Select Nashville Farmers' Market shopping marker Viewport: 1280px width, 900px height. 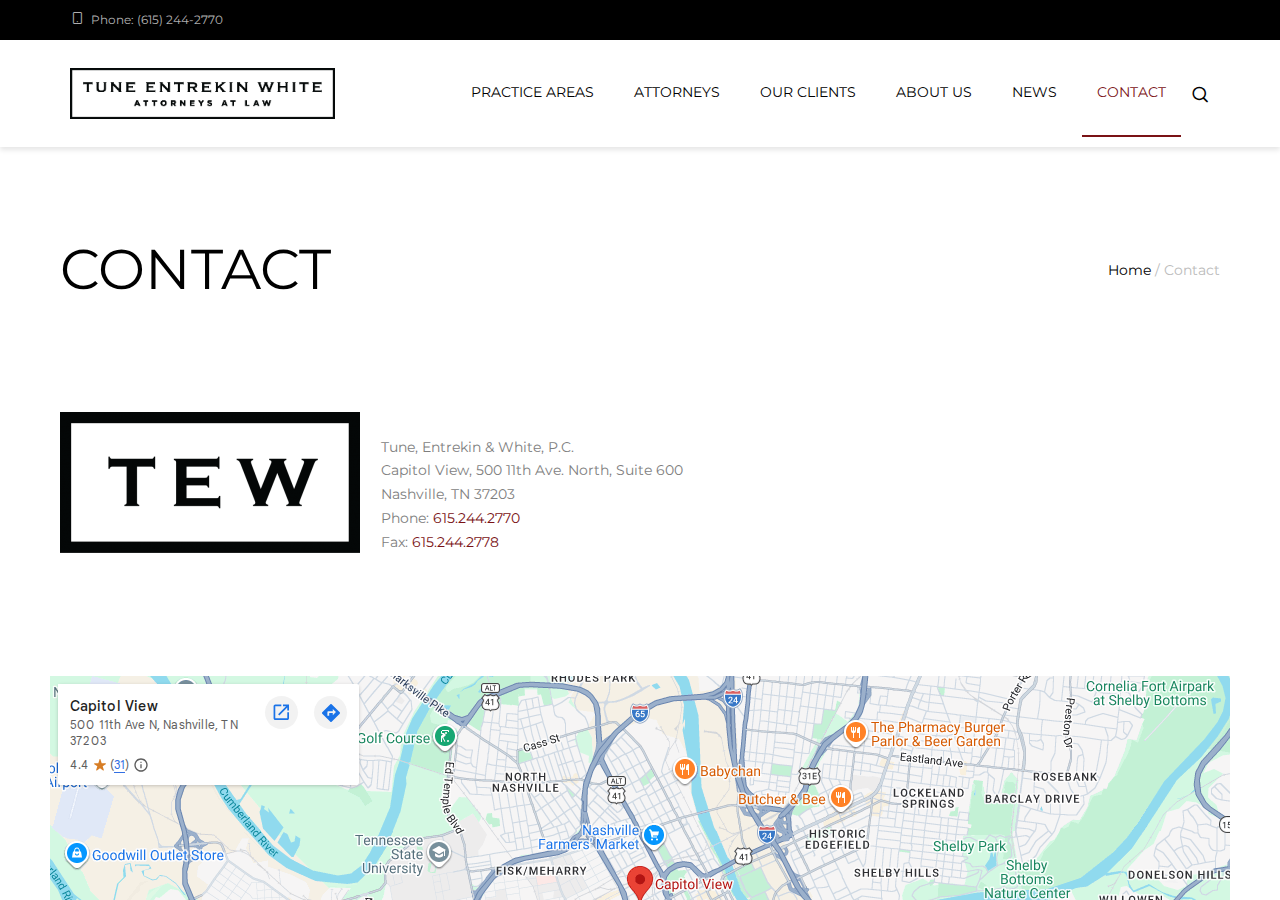tap(654, 834)
